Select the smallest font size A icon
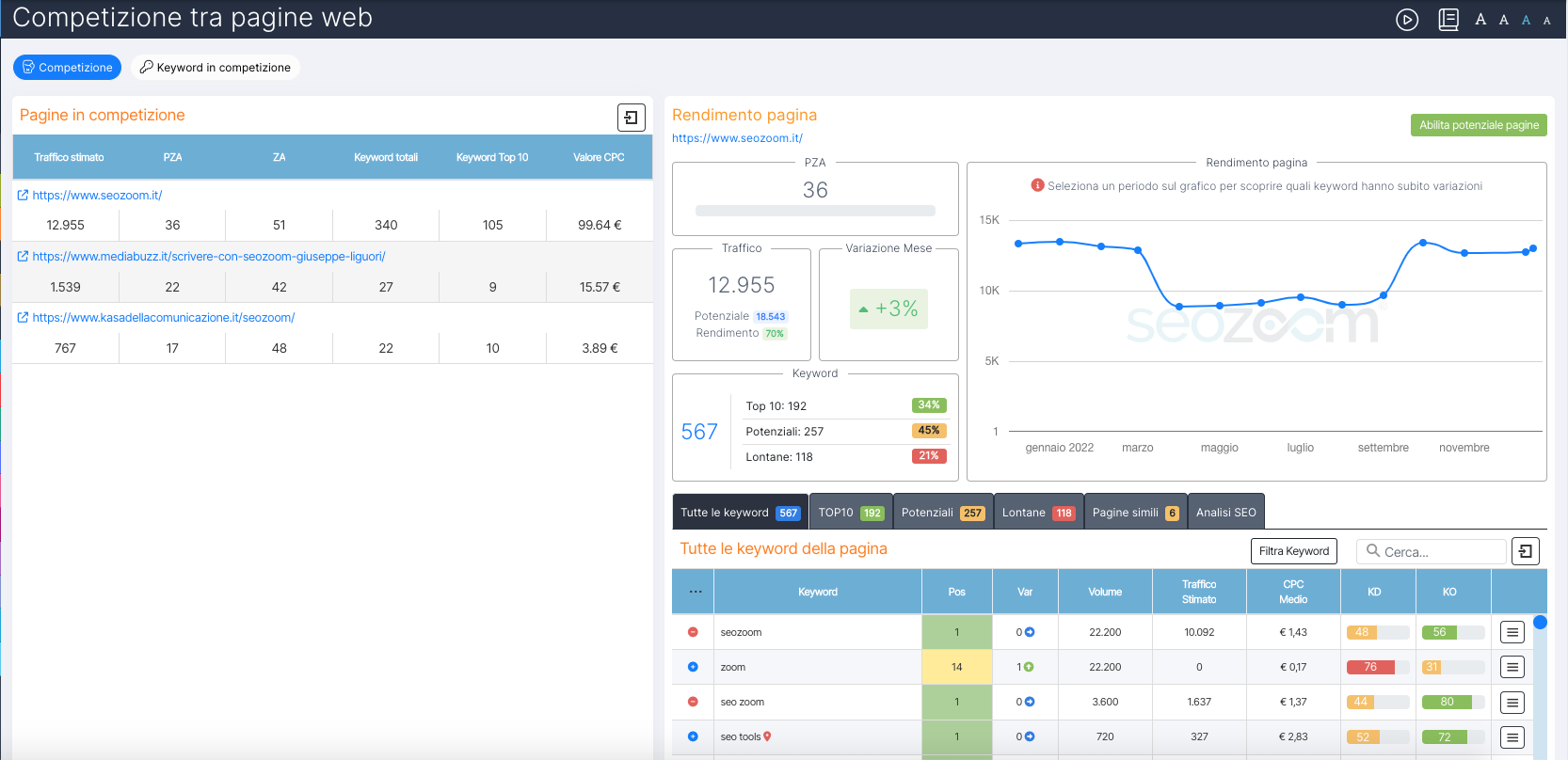The image size is (1568, 760). tap(1546, 21)
